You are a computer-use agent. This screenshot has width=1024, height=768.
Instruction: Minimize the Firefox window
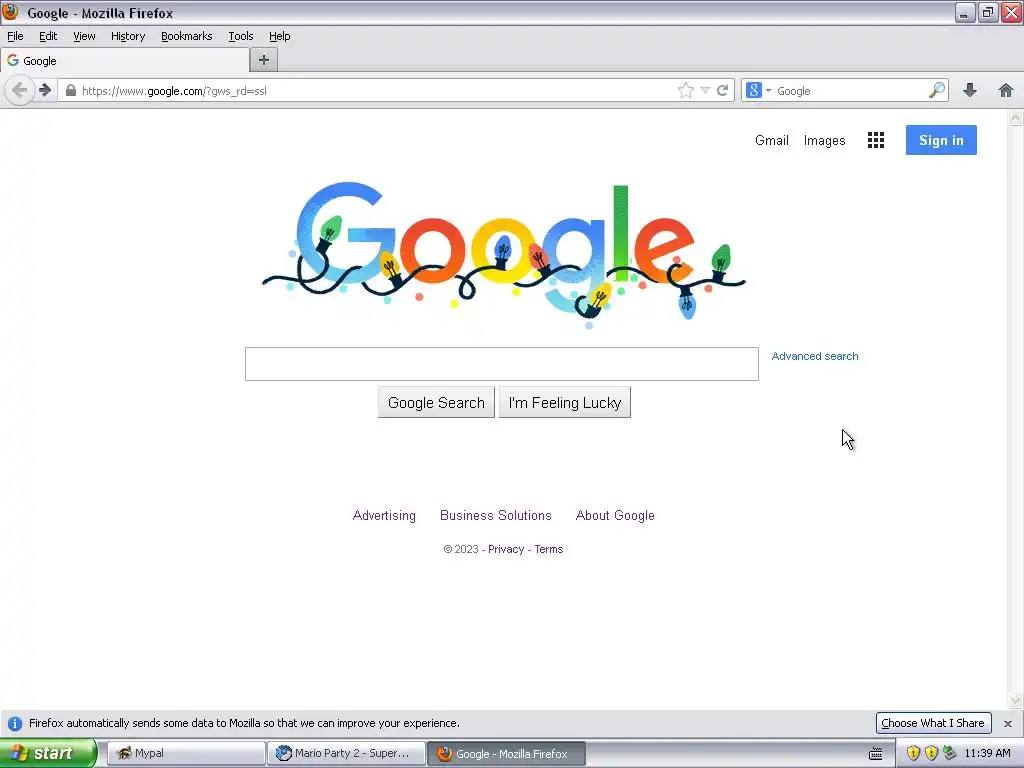[965, 12]
